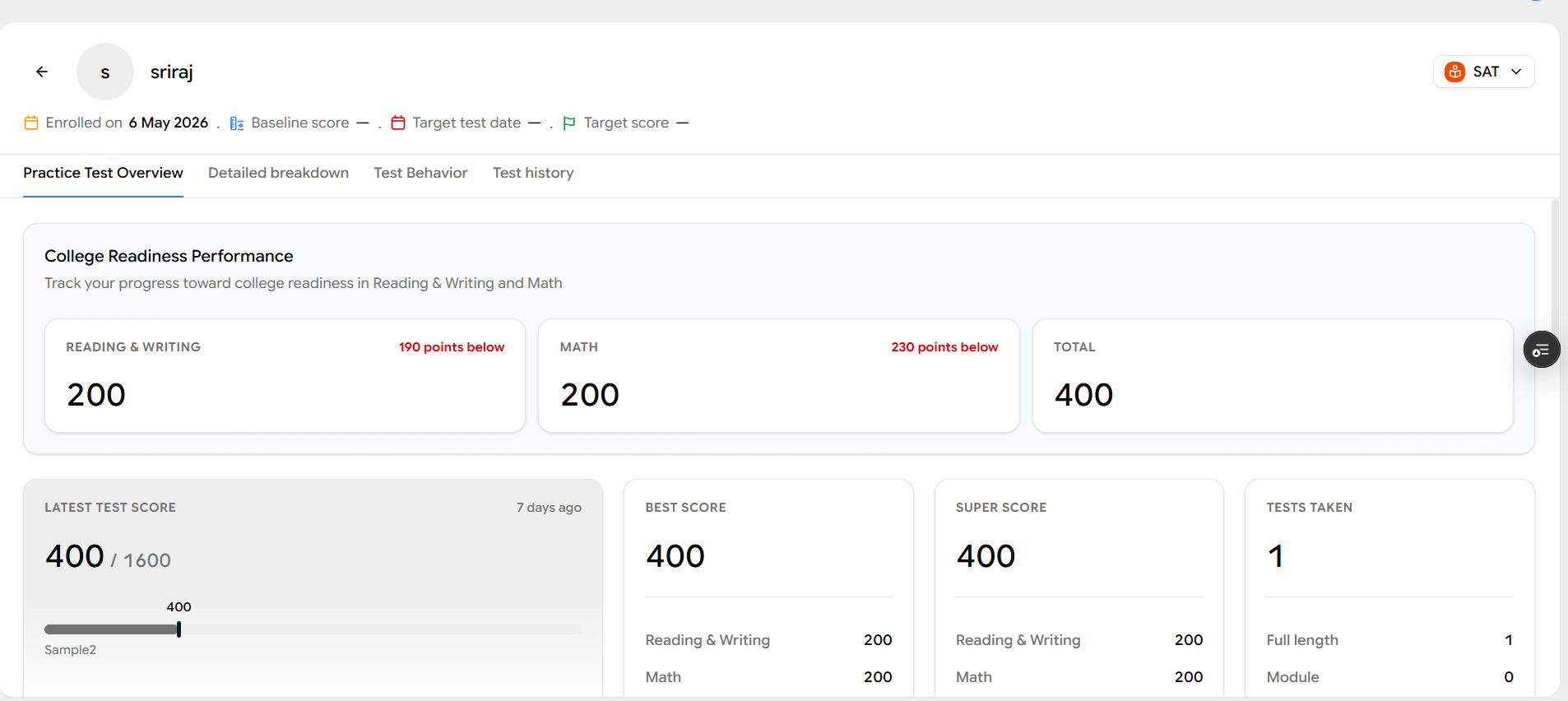Viewport: 1568px width, 701px height.
Task: Click the 'Full length' count row
Action: coord(1389,640)
